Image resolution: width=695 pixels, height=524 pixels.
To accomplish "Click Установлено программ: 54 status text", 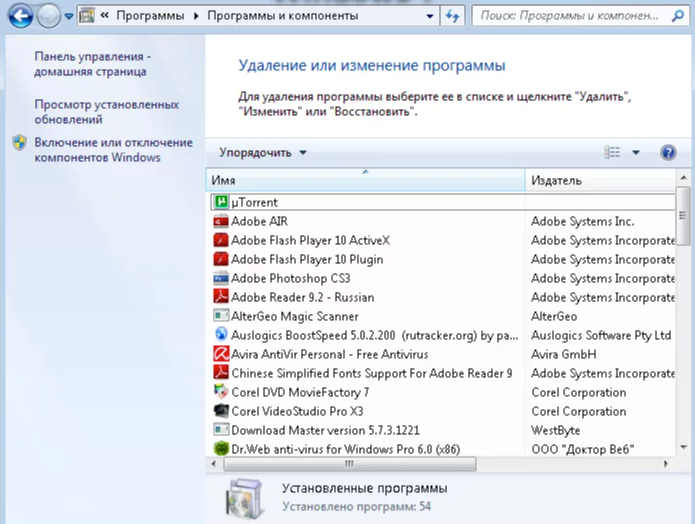I will 357,507.
